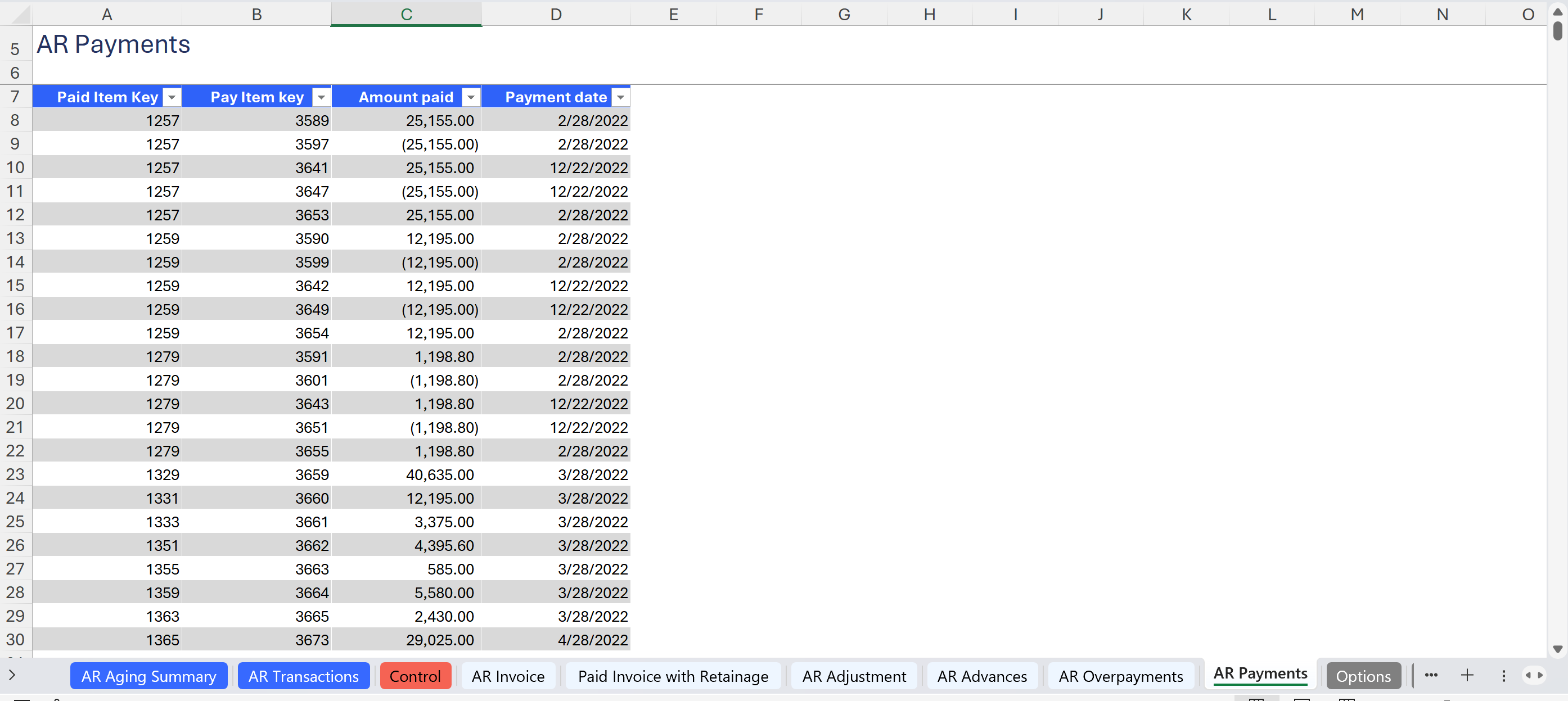Open Payment date filter dropdown
This screenshot has height=701, width=1568.
620,97
